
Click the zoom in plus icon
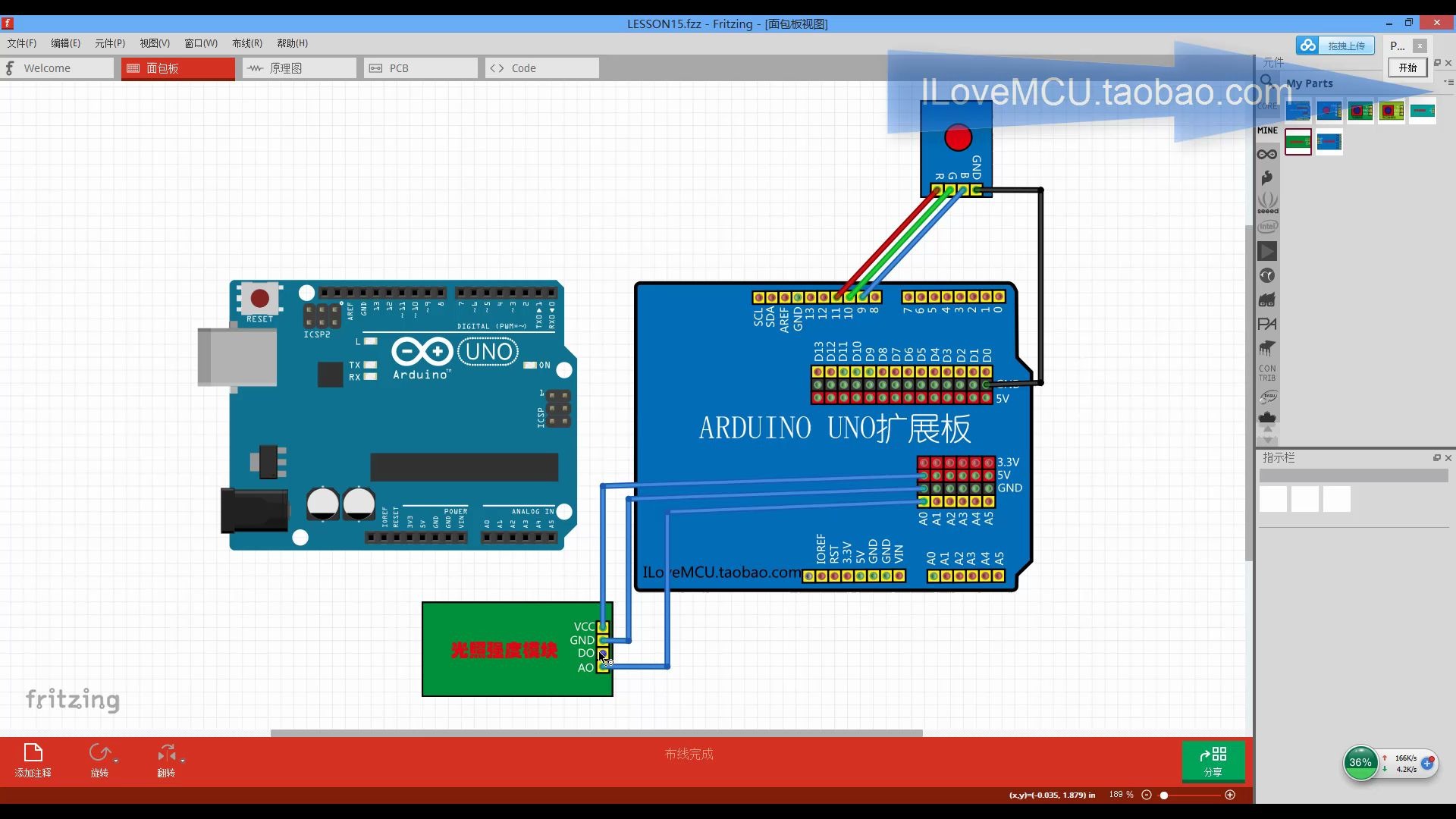tap(1230, 795)
